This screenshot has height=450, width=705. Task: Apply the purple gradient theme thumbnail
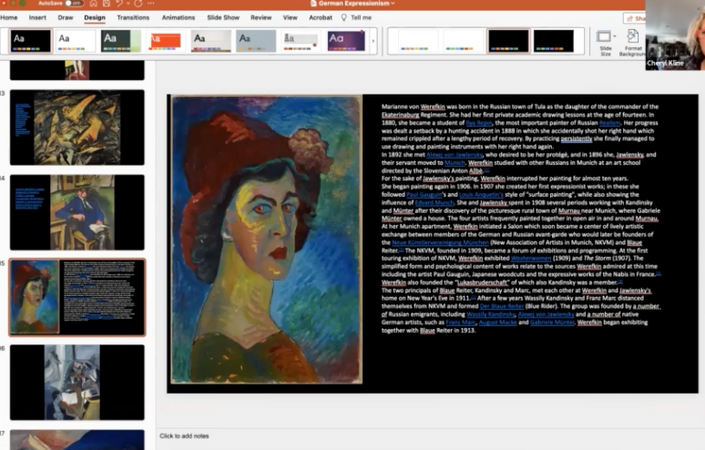pyautogui.click(x=346, y=41)
